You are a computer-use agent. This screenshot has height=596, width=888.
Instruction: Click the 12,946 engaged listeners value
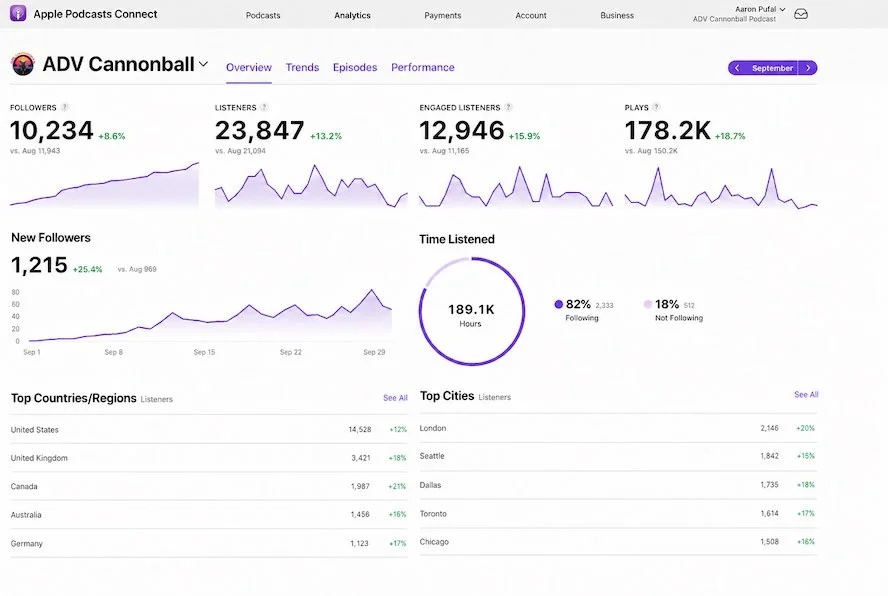pyautogui.click(x=462, y=131)
